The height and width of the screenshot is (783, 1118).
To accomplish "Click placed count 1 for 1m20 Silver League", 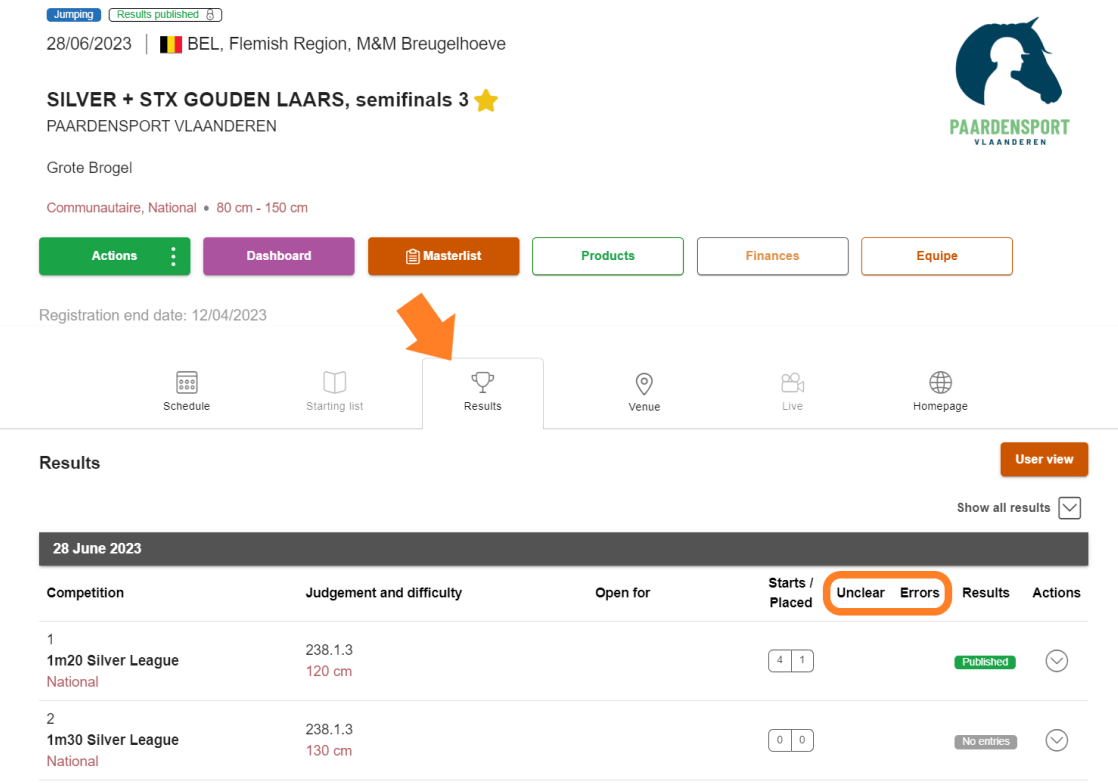I will (x=802, y=660).
